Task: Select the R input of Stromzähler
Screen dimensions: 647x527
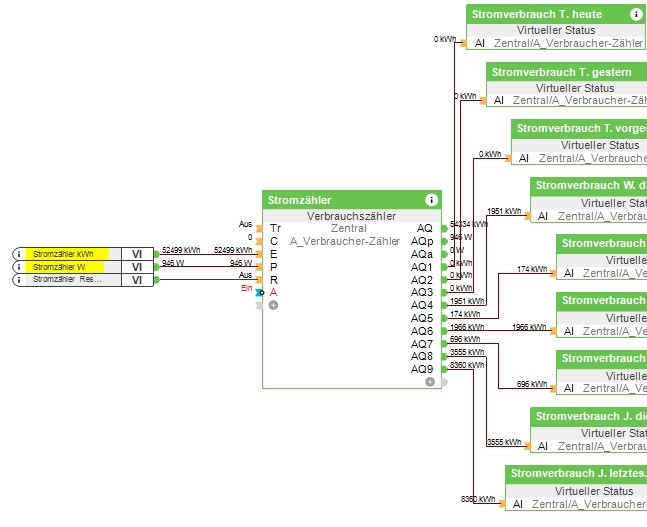Action: [x=274, y=280]
